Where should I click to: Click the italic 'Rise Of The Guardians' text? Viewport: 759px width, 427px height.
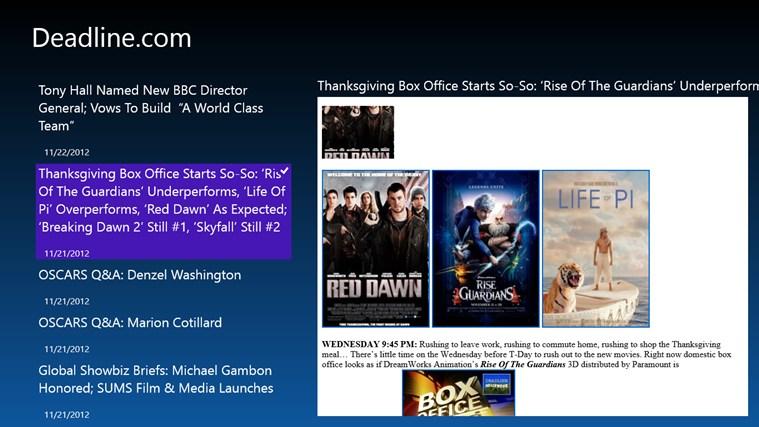[523, 365]
